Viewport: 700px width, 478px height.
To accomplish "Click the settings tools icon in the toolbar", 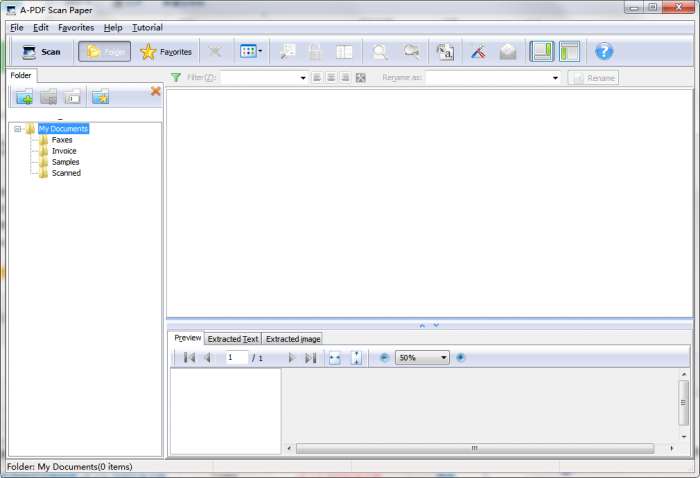I will [x=478, y=52].
